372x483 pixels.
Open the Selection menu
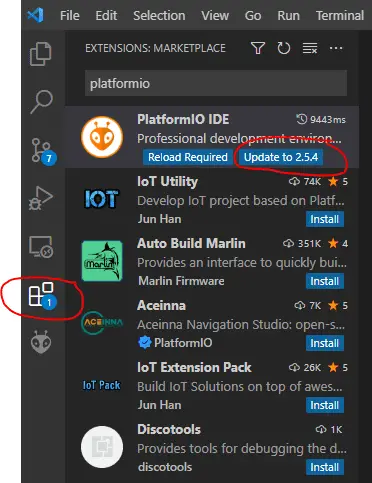159,15
